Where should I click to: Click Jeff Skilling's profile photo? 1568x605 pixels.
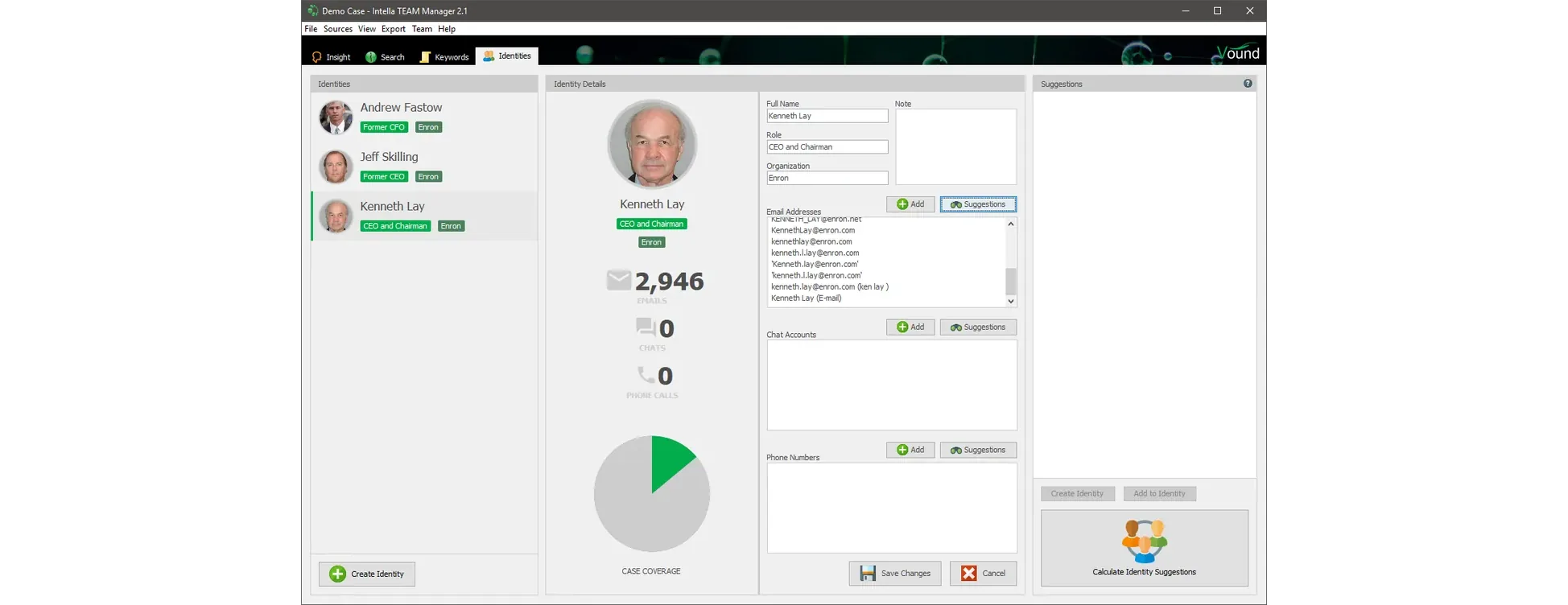coord(336,167)
